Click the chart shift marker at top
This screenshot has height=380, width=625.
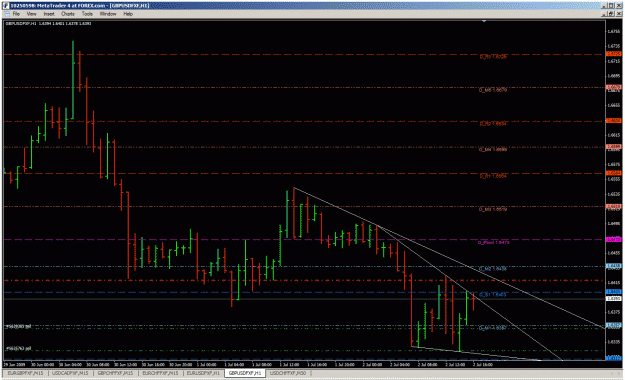tap(484, 22)
